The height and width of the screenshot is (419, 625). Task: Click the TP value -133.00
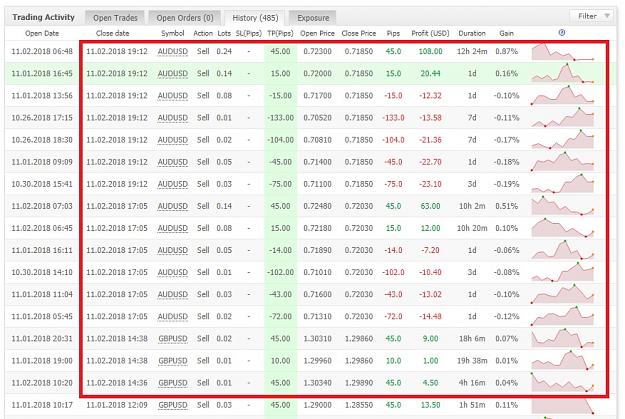280,118
